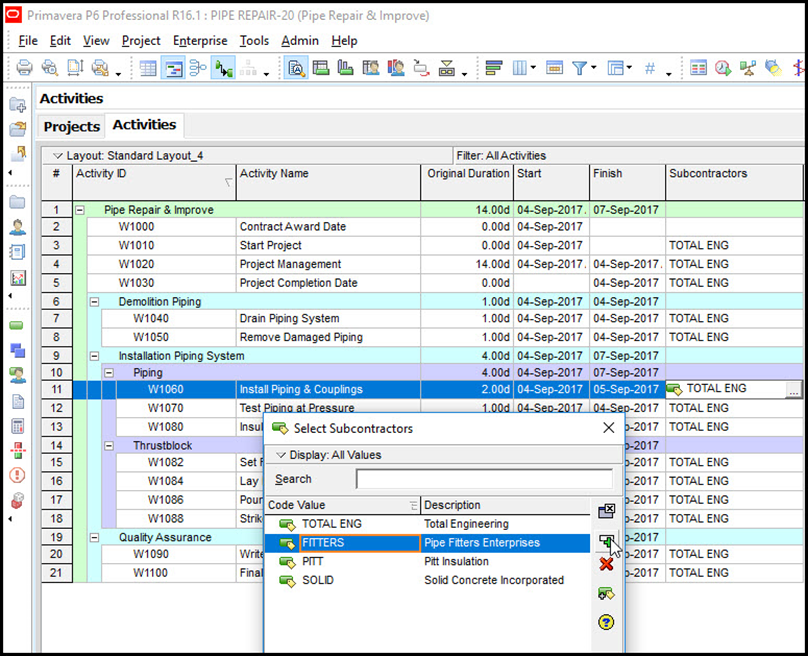Click the ellipsis button in the Subcontractors cell
Viewport: 808px width, 656px height.
793,391
